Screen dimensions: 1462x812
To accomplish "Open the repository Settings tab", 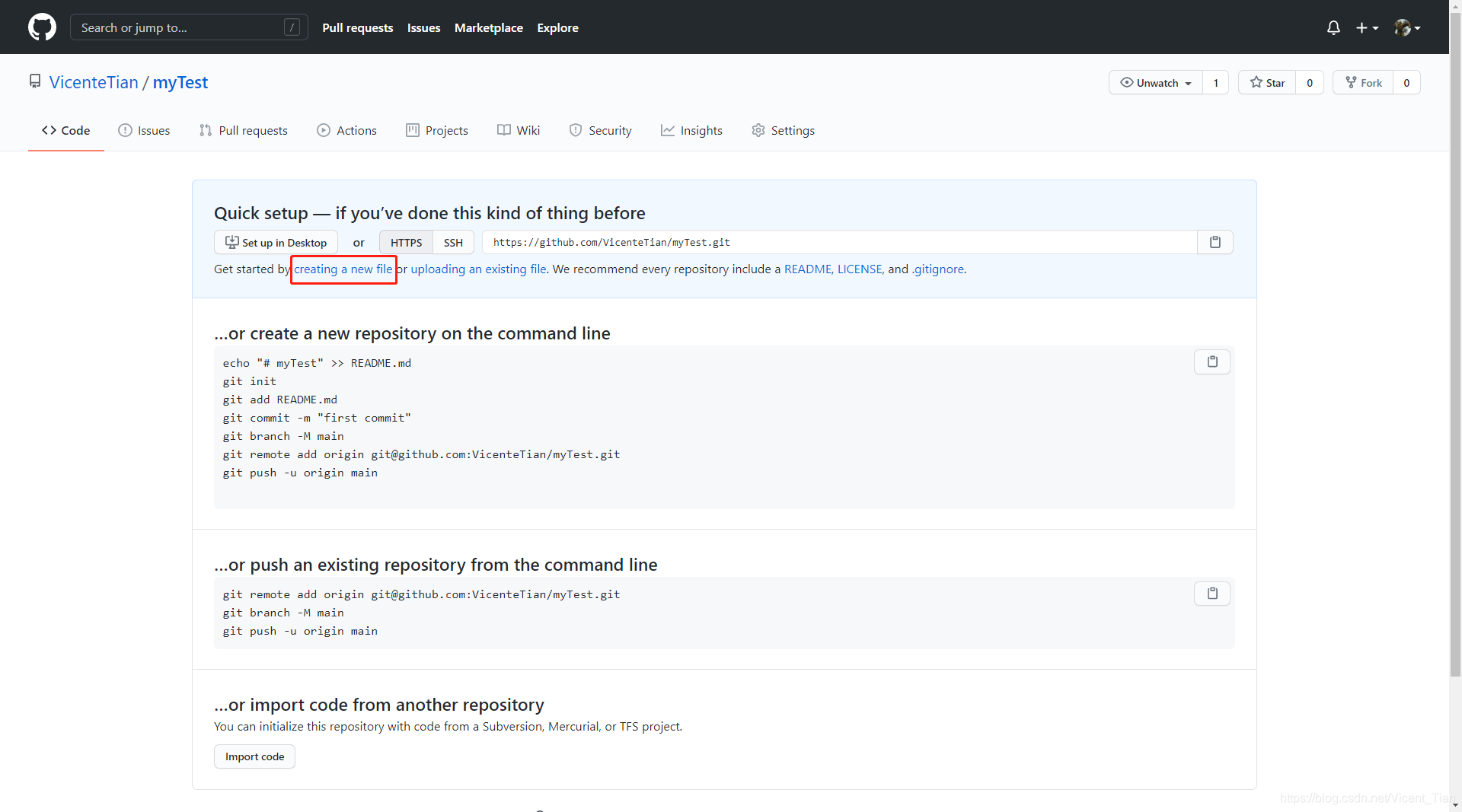I will [x=783, y=130].
